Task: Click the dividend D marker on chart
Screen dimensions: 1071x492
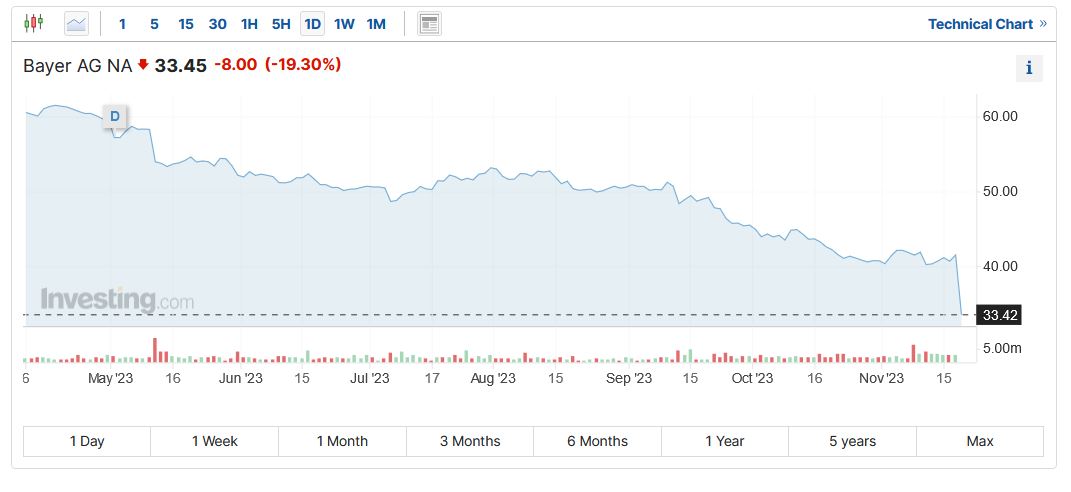Action: [x=115, y=116]
